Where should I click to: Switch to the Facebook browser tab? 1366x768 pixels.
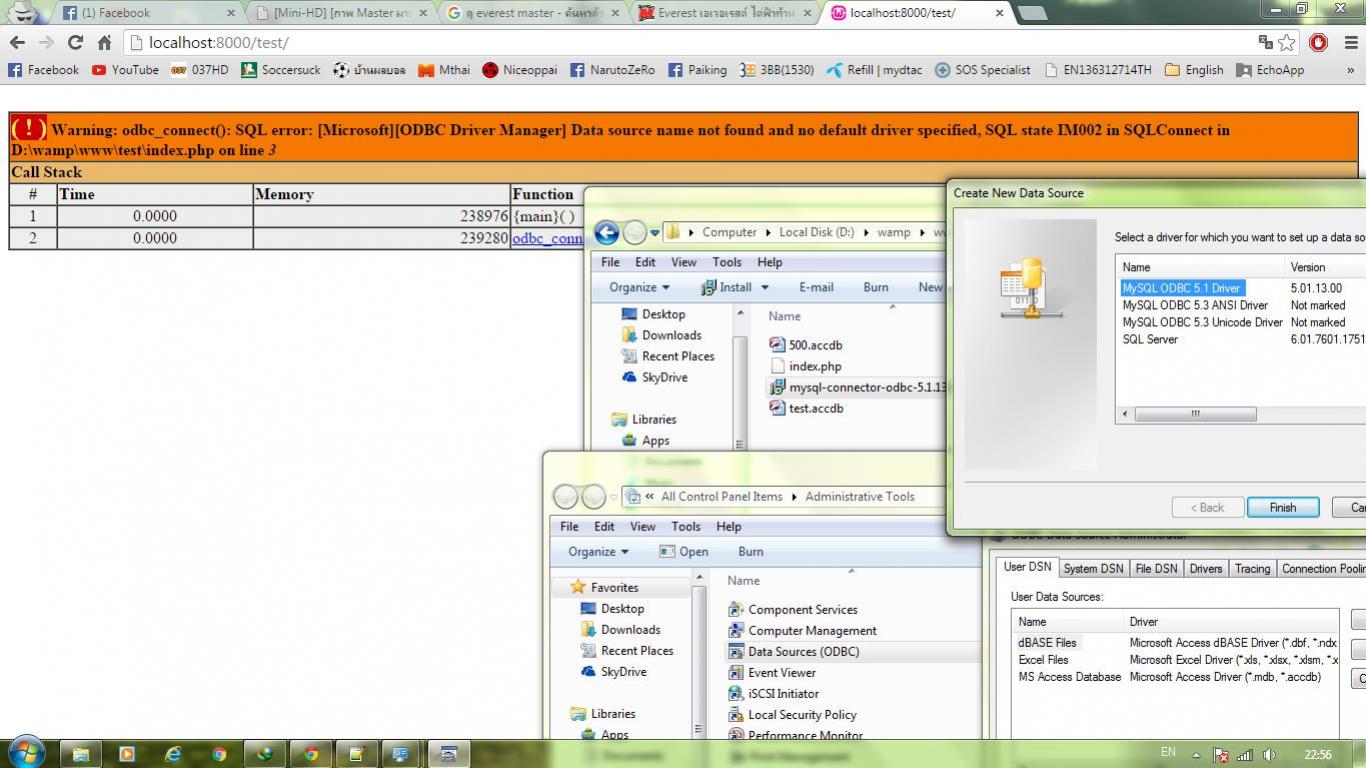click(x=145, y=13)
